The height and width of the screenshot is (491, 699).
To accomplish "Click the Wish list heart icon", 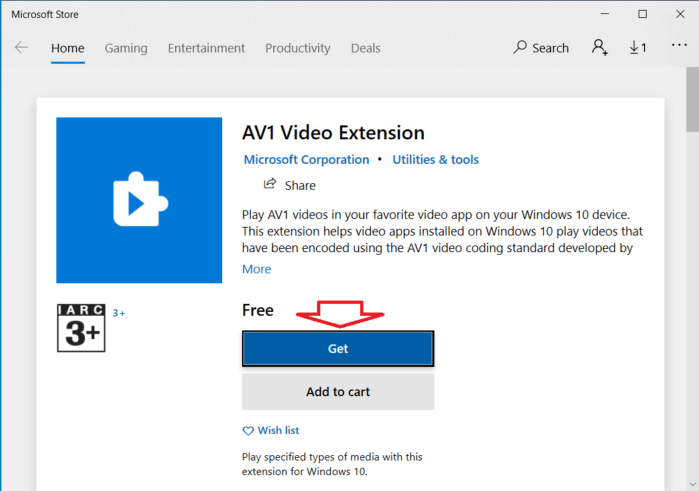I will point(248,431).
